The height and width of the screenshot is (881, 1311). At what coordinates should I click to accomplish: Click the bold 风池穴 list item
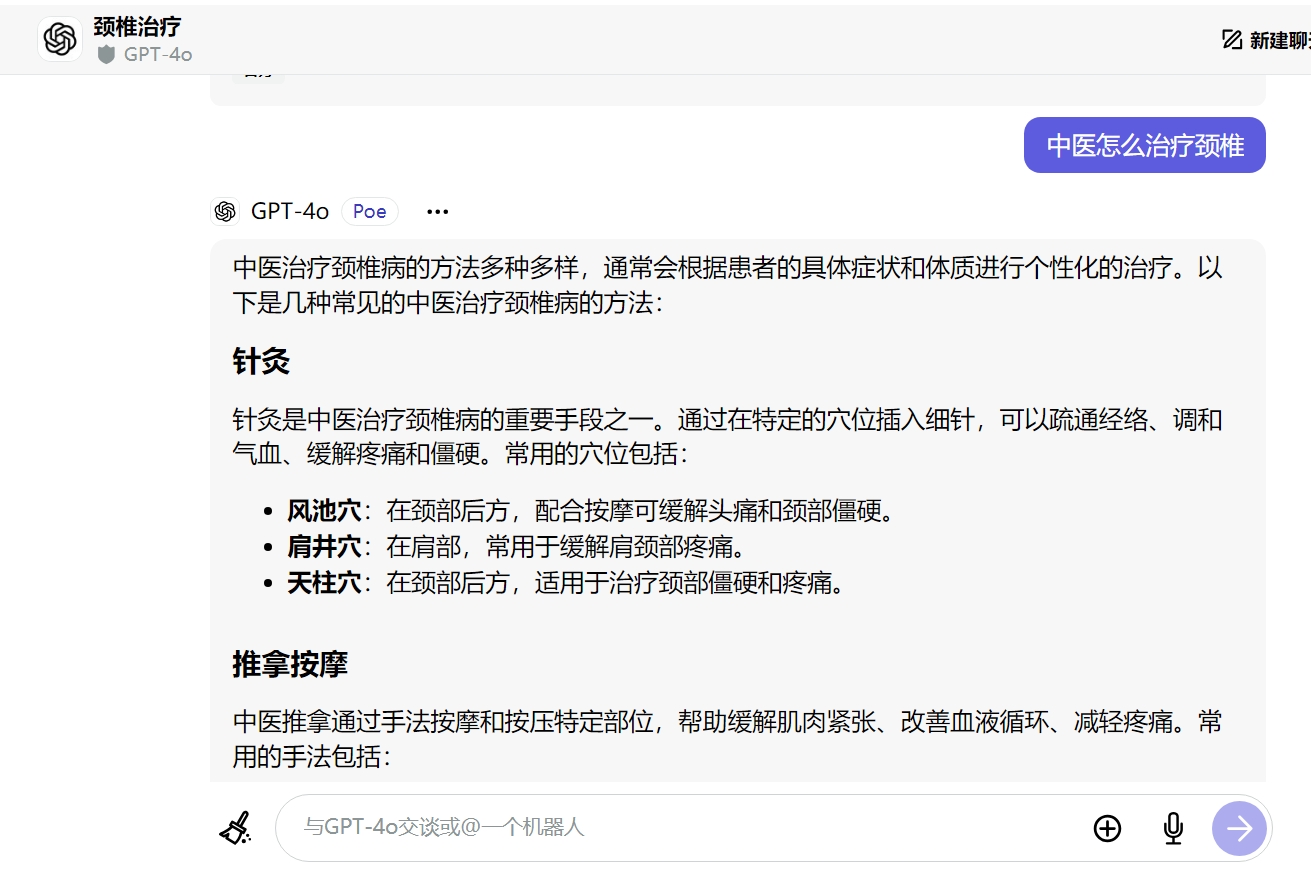(324, 512)
